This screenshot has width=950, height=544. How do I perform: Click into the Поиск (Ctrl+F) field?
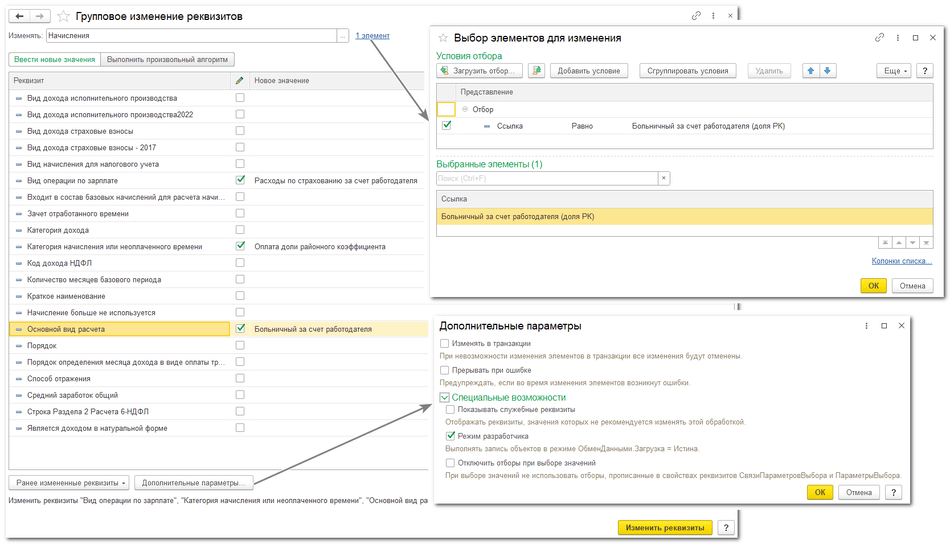[x=546, y=178]
